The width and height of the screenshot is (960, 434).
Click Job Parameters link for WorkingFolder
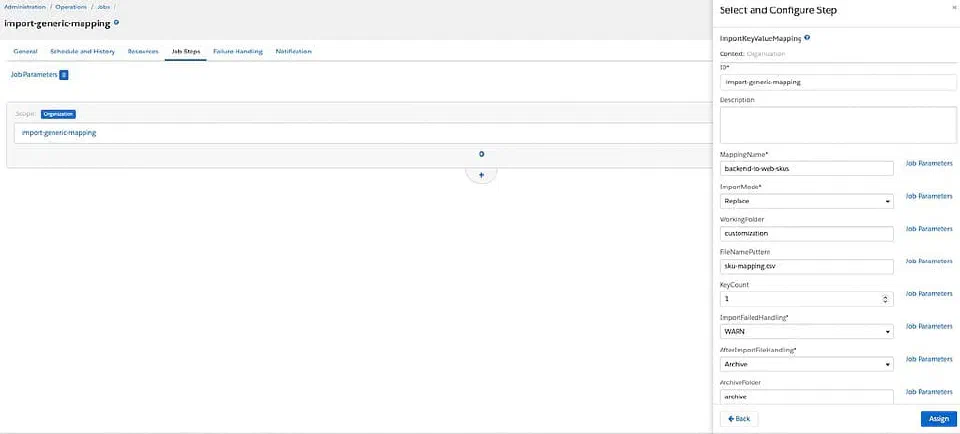pyautogui.click(x=929, y=228)
